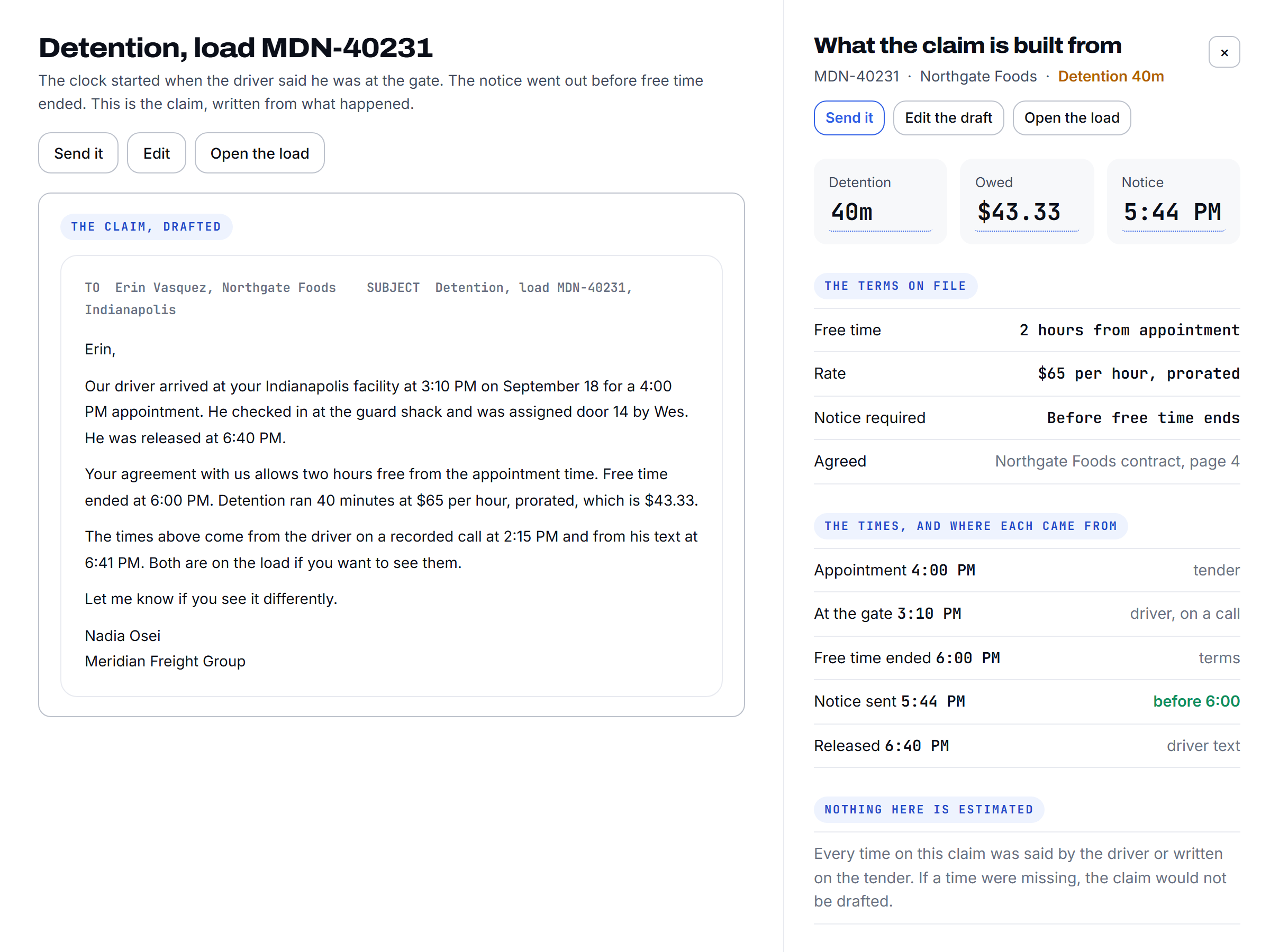The height and width of the screenshot is (952, 1270).
Task: Click the Agreed contract page 4 row
Action: pos(1027,461)
